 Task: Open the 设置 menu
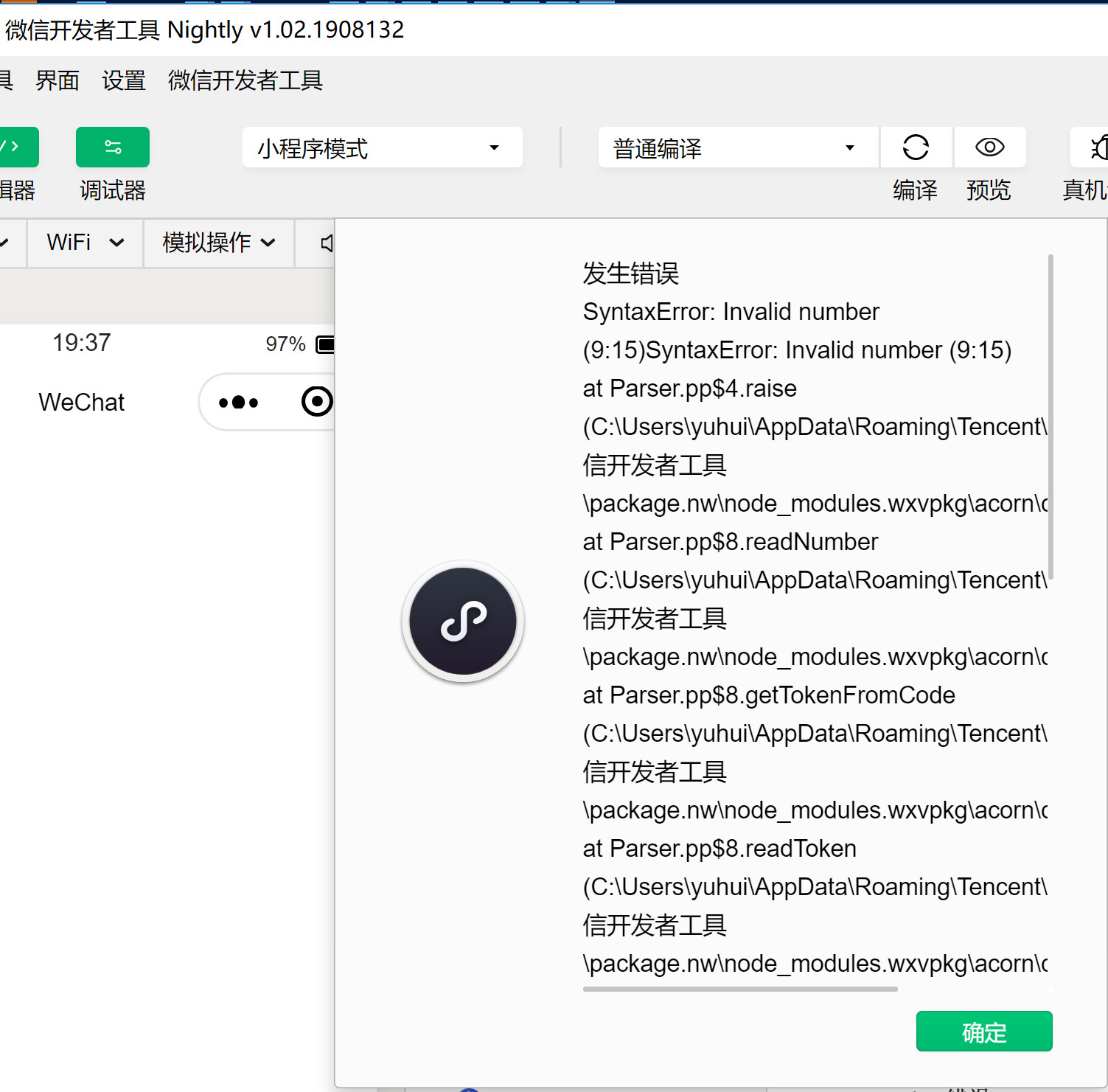coord(124,80)
